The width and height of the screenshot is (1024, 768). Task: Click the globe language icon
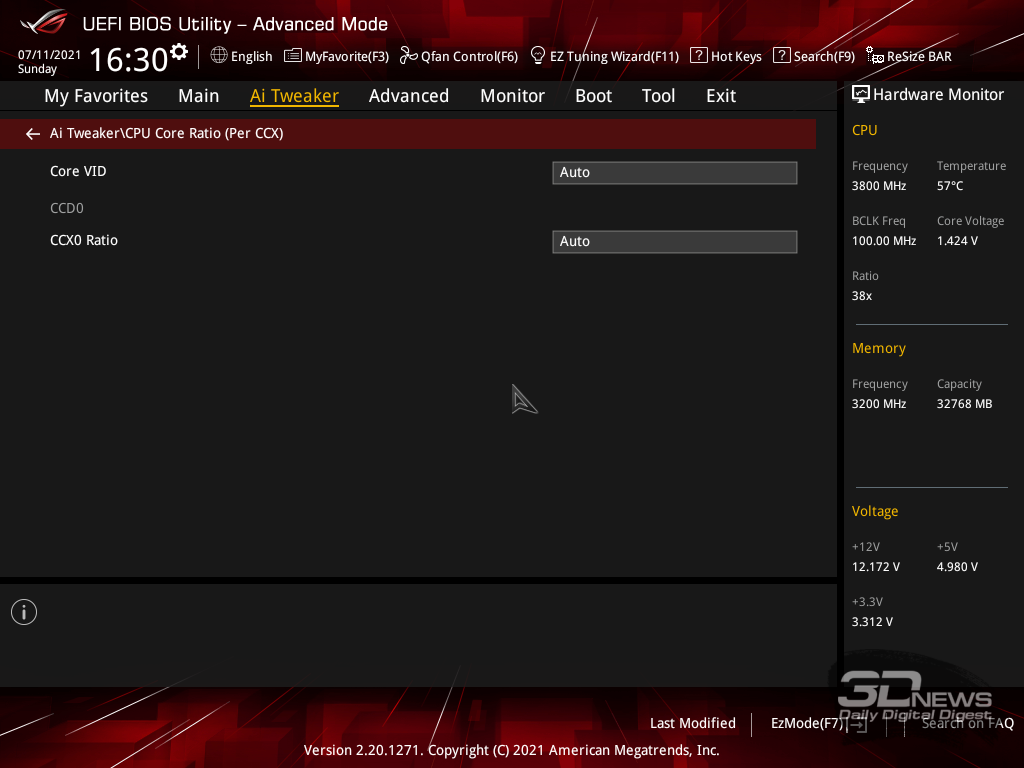pos(219,56)
